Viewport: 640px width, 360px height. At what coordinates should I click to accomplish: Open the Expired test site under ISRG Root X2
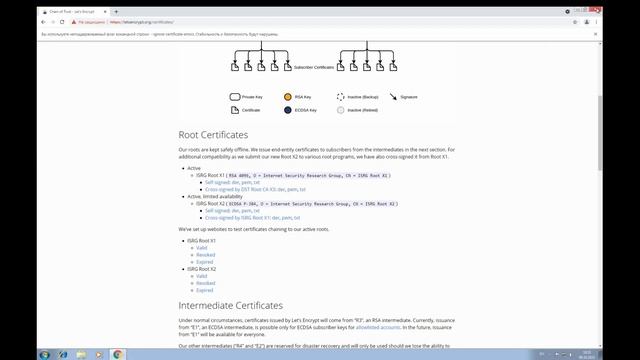[x=204, y=290]
